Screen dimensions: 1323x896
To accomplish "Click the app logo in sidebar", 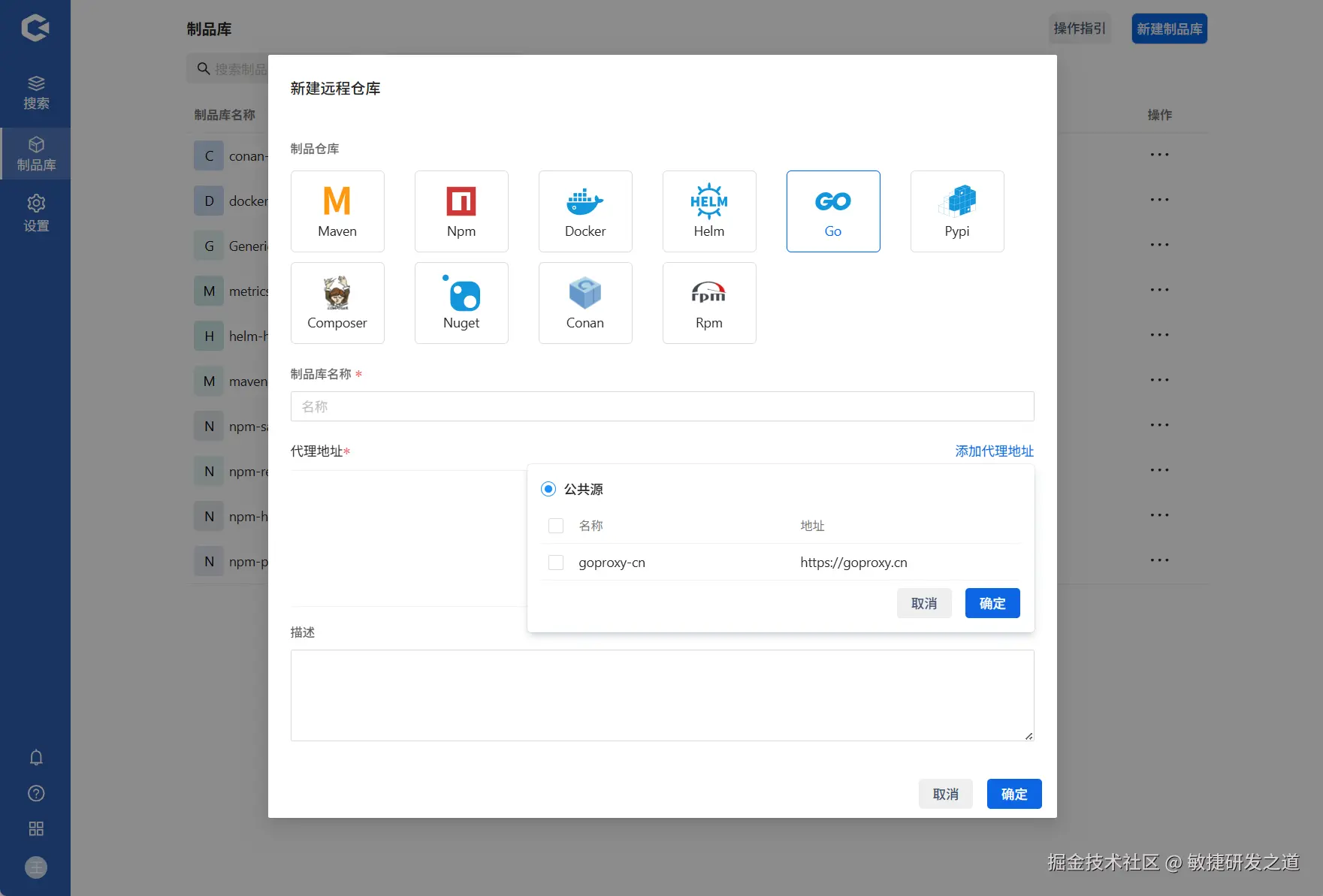I will tap(35, 28).
